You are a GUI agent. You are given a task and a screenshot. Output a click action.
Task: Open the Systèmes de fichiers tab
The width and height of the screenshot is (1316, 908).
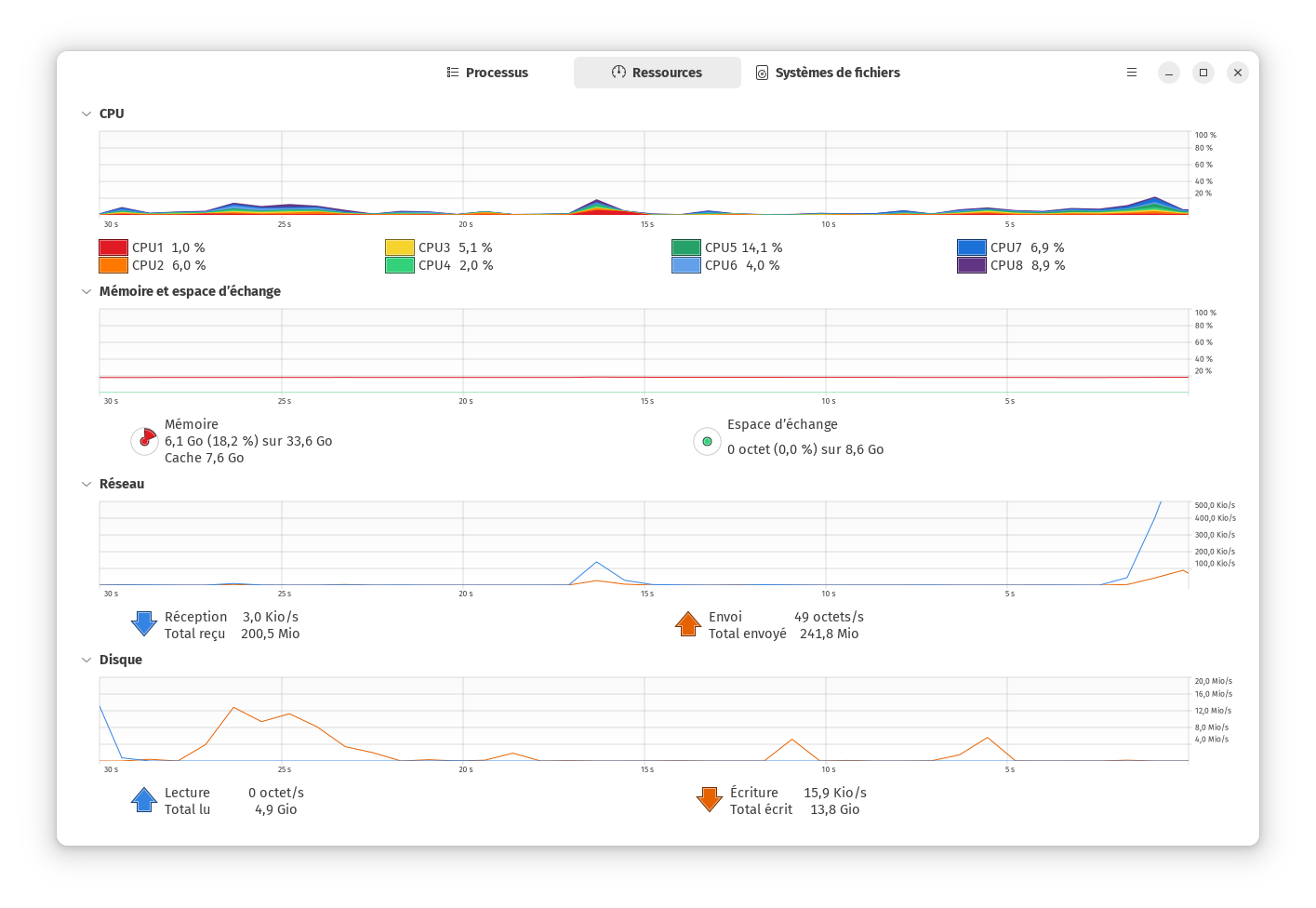[x=828, y=73]
